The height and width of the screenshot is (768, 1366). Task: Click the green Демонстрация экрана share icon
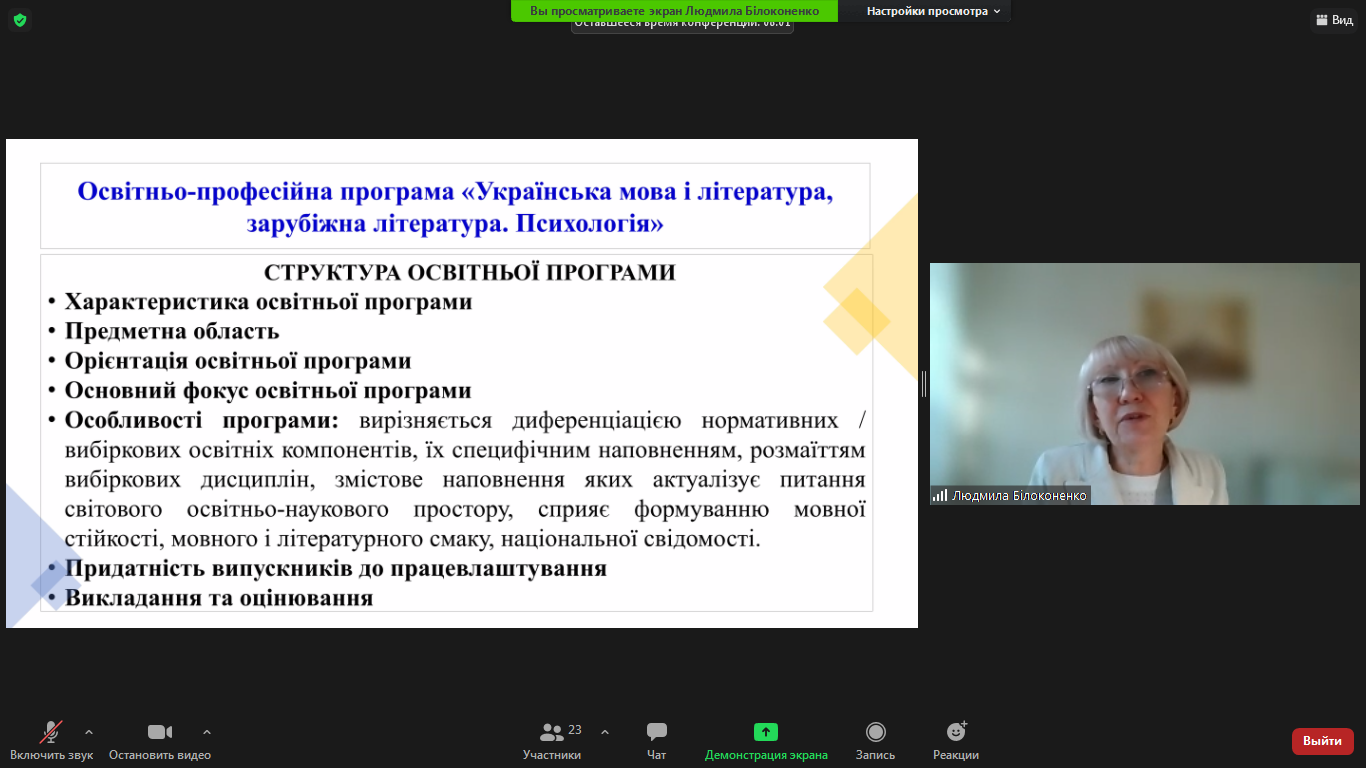click(766, 732)
